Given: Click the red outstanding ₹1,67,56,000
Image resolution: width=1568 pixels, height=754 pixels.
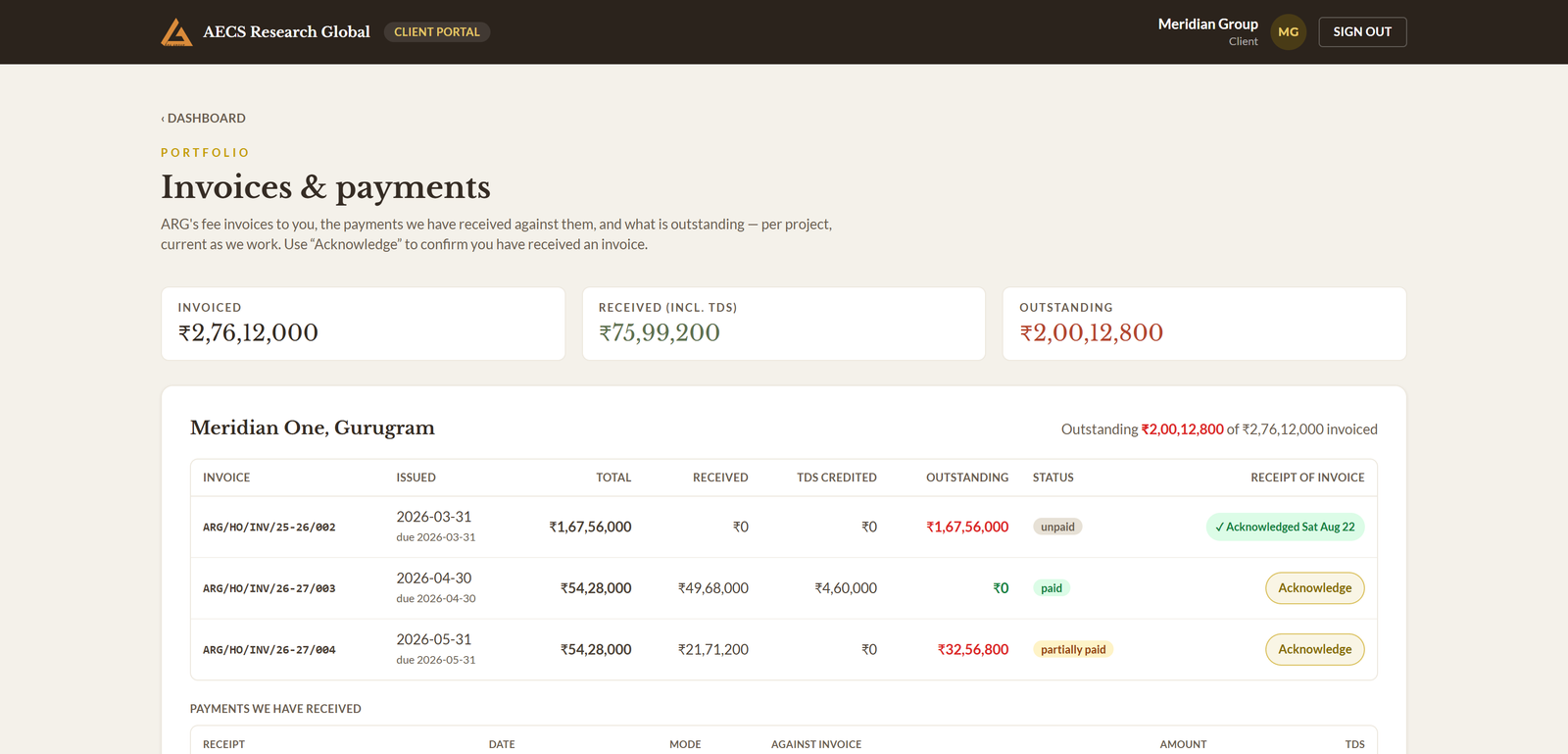Looking at the screenshot, I should [967, 528].
